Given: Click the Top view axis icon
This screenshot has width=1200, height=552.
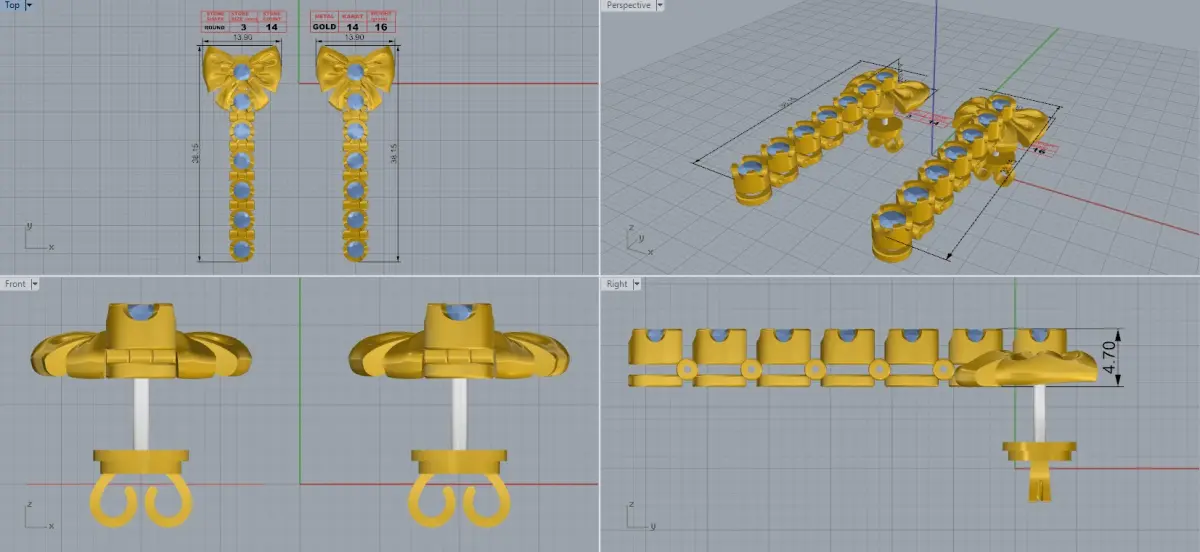Looking at the screenshot, I should tap(37, 236).
